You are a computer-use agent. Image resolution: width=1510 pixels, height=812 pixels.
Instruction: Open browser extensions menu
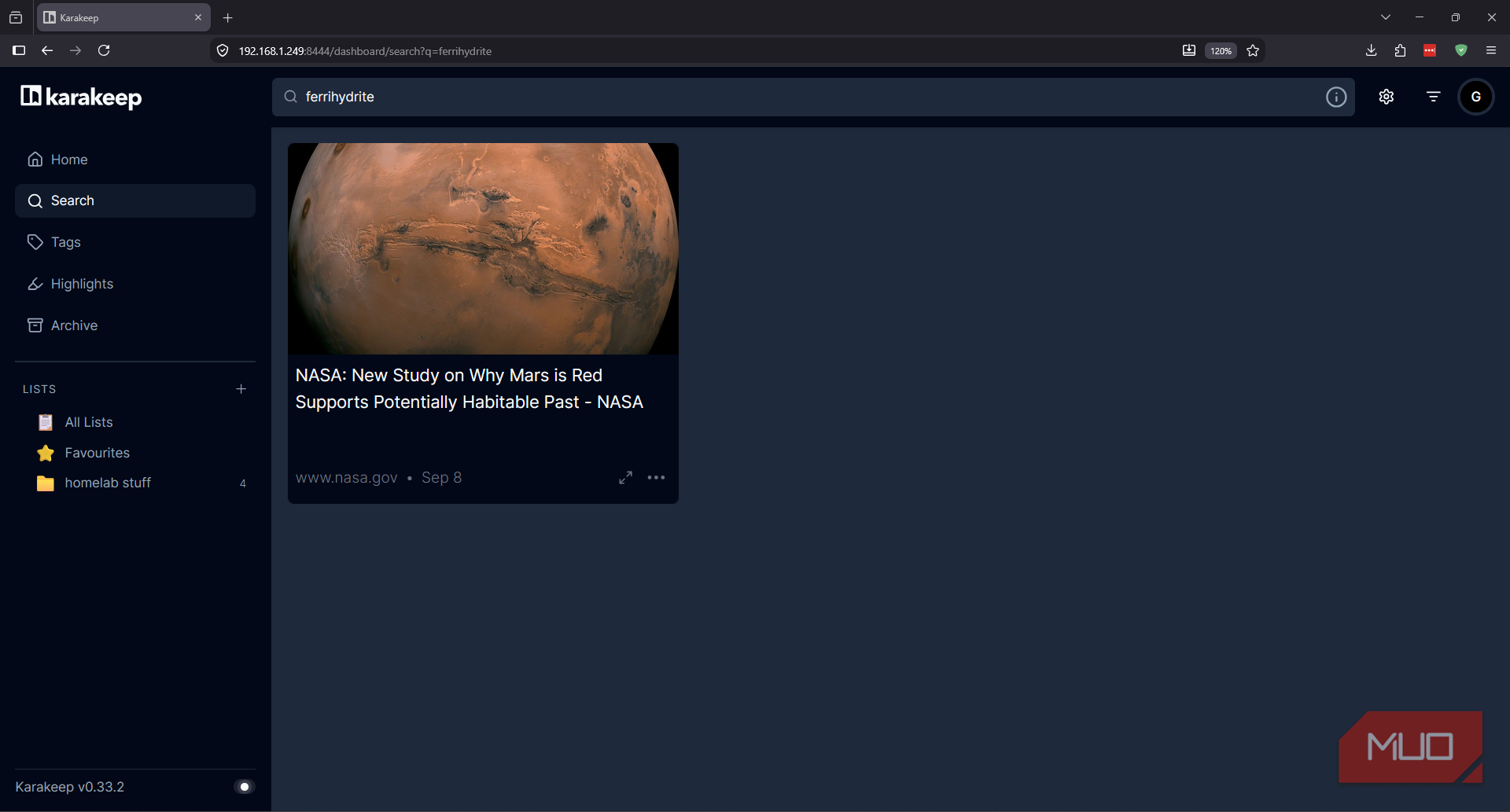1400,51
